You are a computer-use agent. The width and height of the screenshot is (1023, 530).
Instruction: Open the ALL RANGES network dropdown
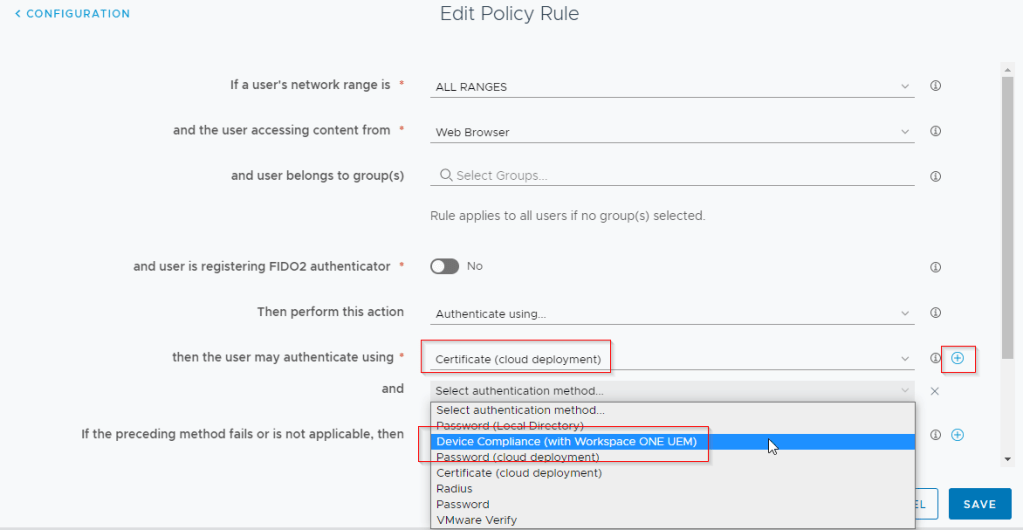pyautogui.click(x=672, y=87)
